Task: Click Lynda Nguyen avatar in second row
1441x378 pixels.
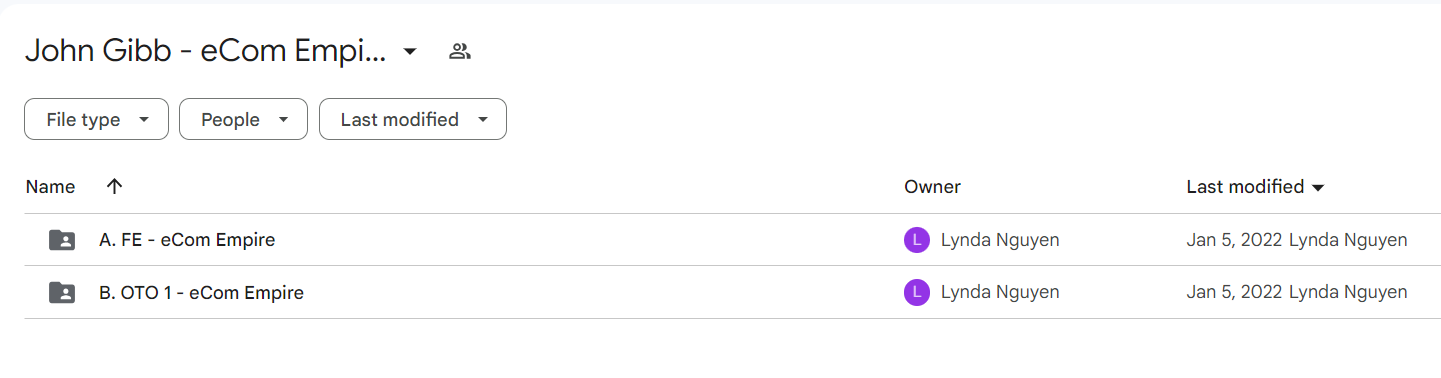Action: coord(916,293)
